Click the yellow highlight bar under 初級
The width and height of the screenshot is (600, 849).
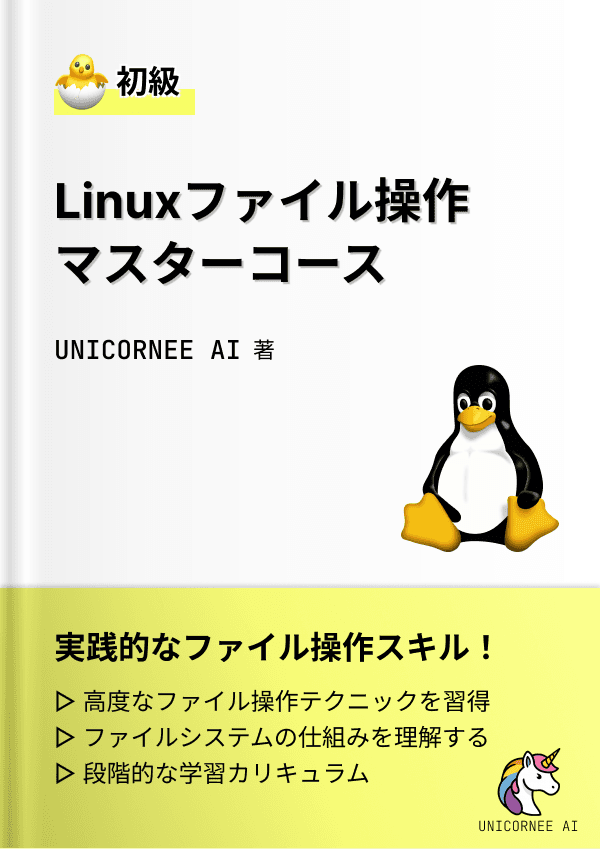(125, 102)
